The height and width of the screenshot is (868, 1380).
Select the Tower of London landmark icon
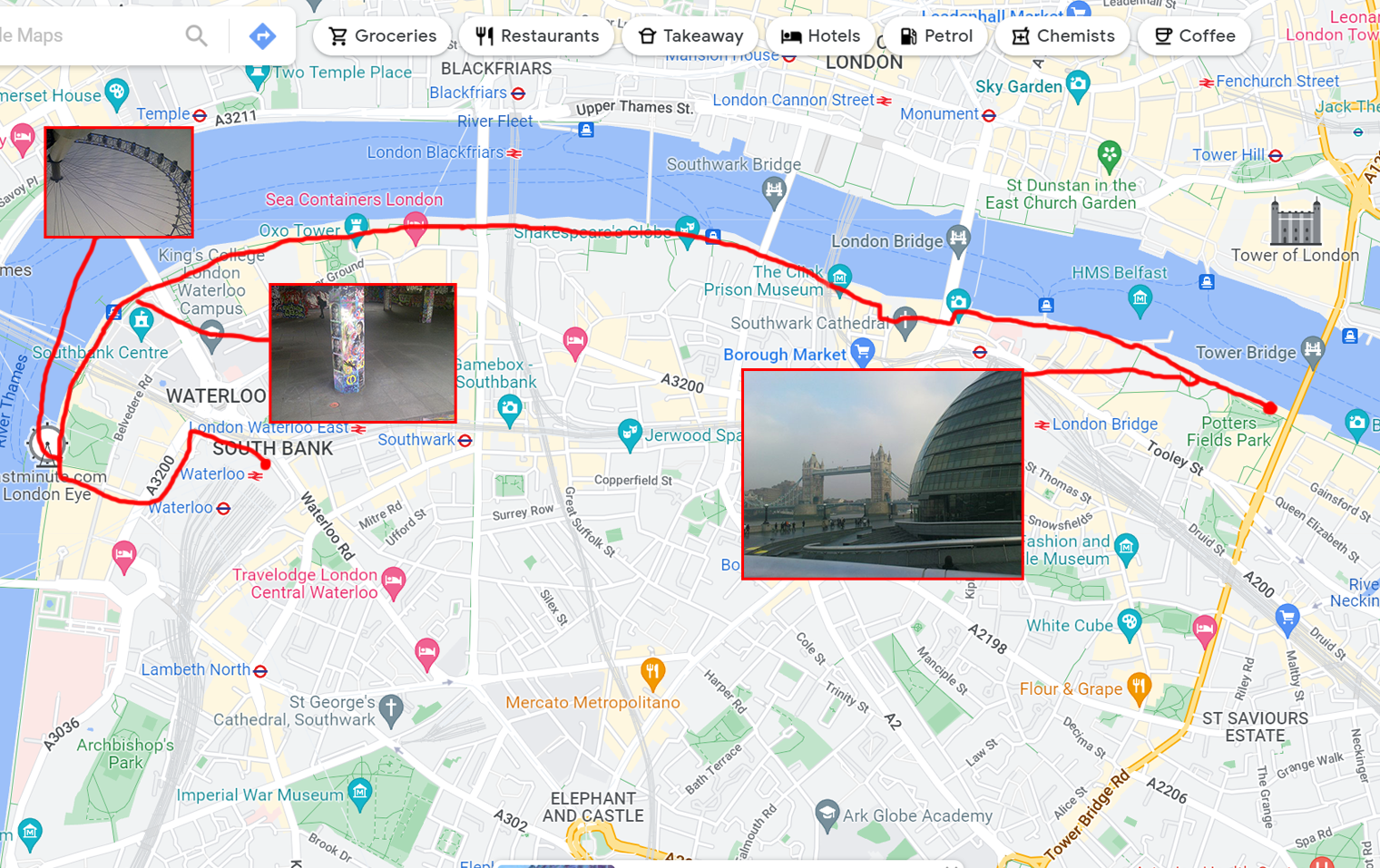tap(1295, 221)
